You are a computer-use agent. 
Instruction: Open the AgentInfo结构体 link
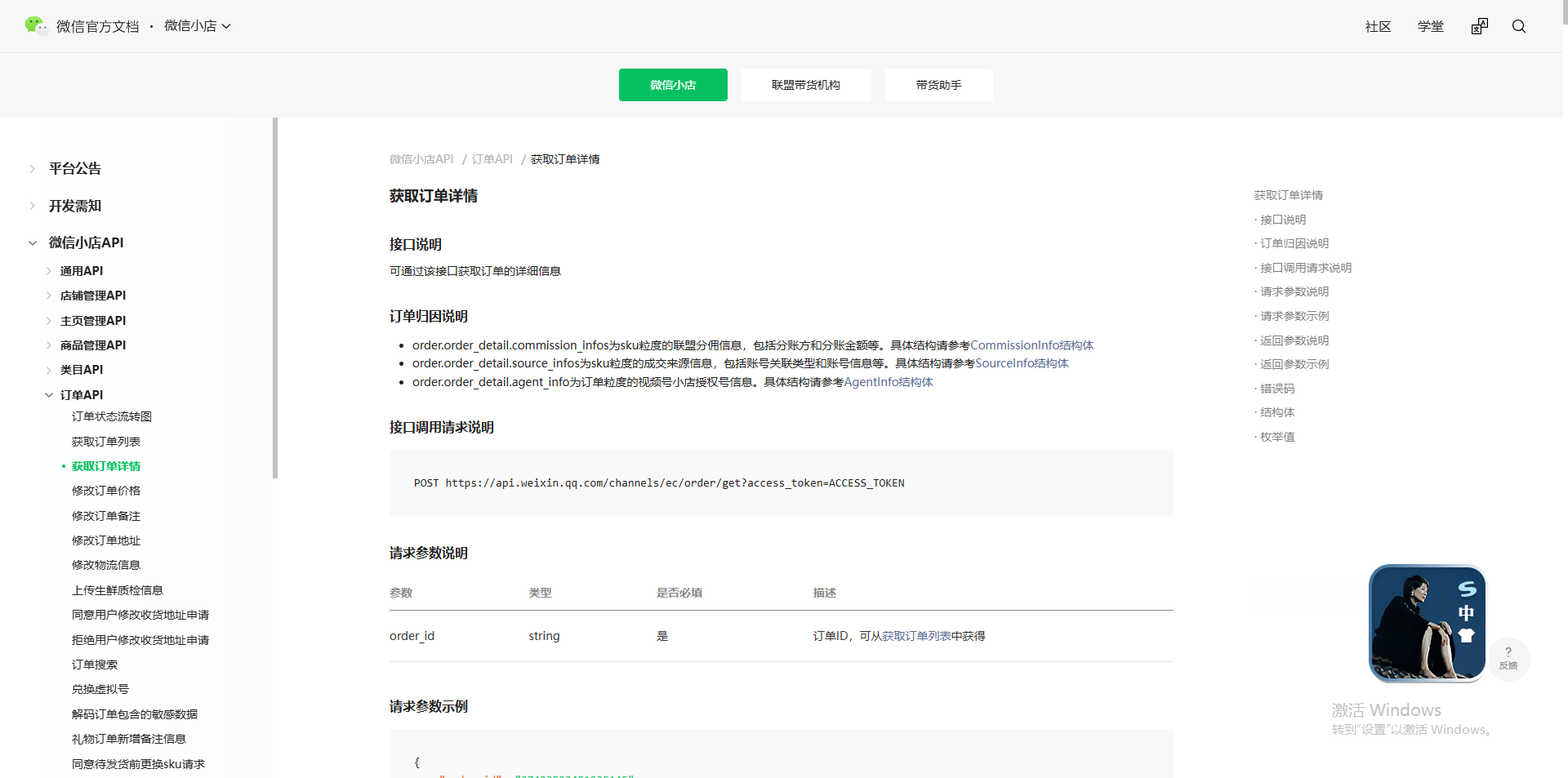(889, 382)
